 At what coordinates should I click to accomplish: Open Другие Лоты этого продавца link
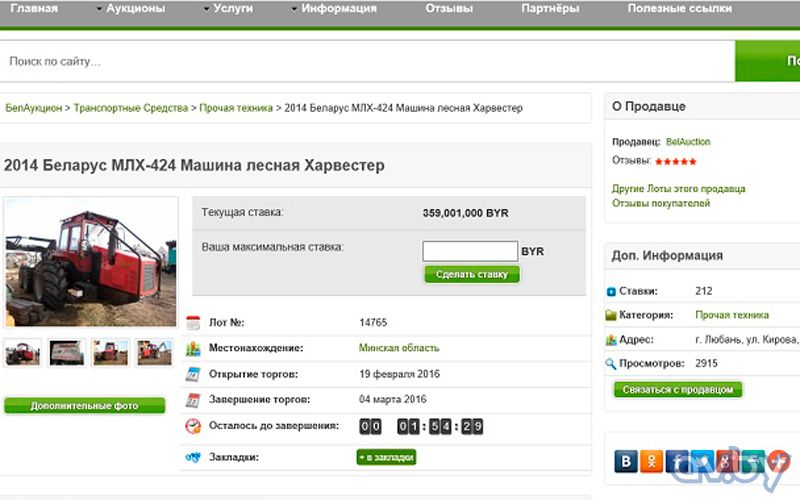click(x=679, y=189)
